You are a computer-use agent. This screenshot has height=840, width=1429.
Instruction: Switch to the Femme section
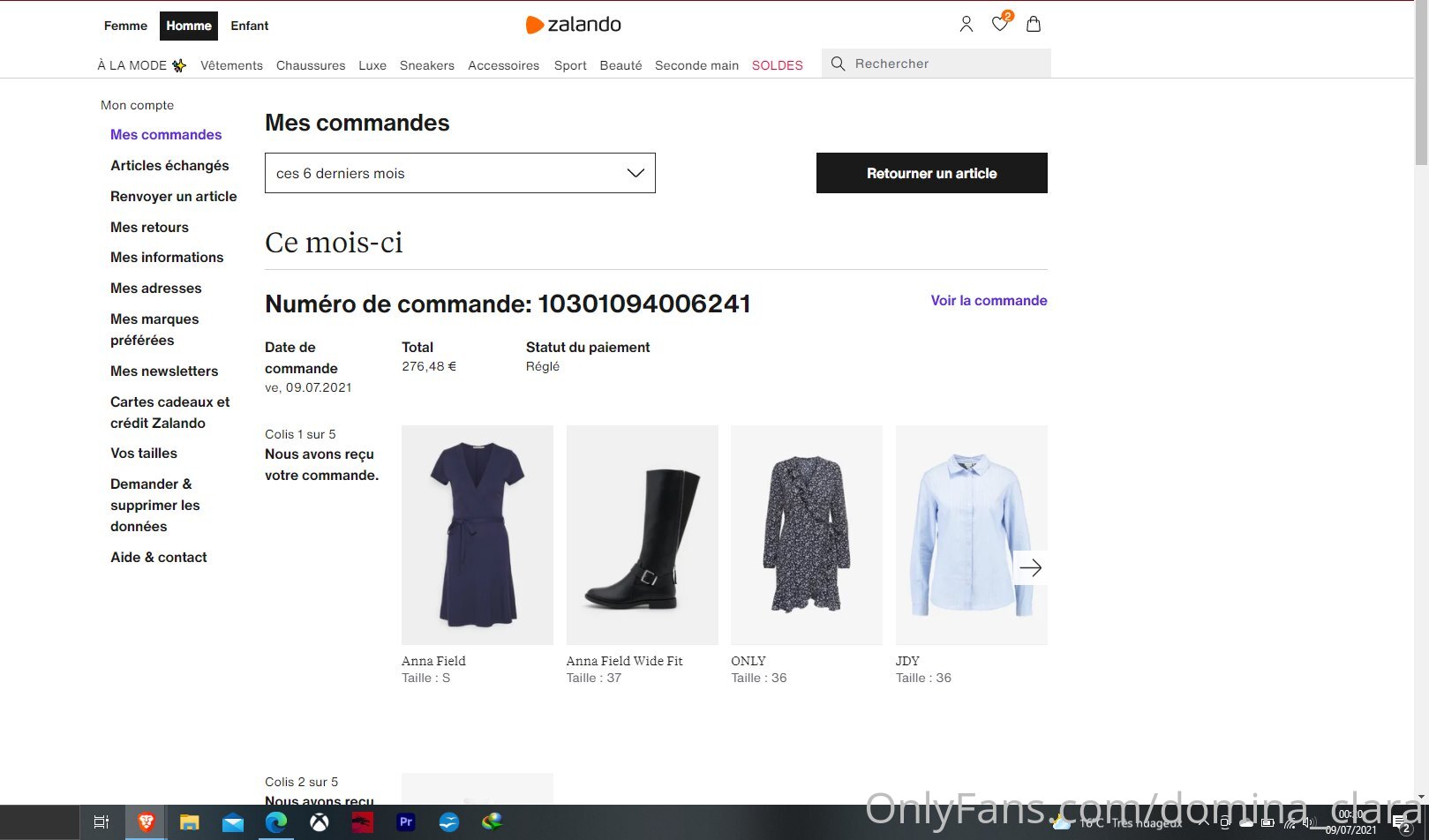pyautogui.click(x=125, y=26)
